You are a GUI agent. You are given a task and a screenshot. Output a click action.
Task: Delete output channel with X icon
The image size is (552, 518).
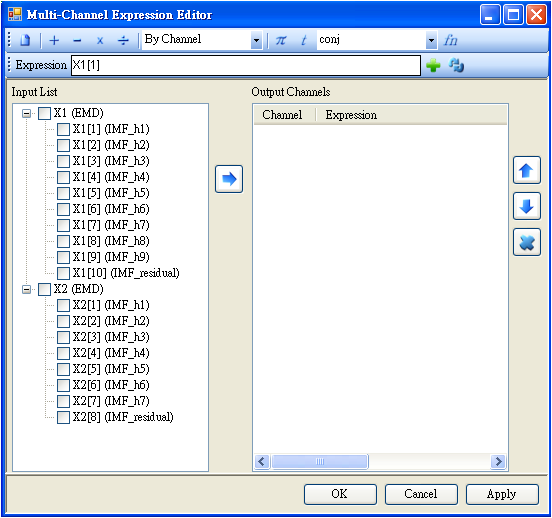[x=527, y=242]
